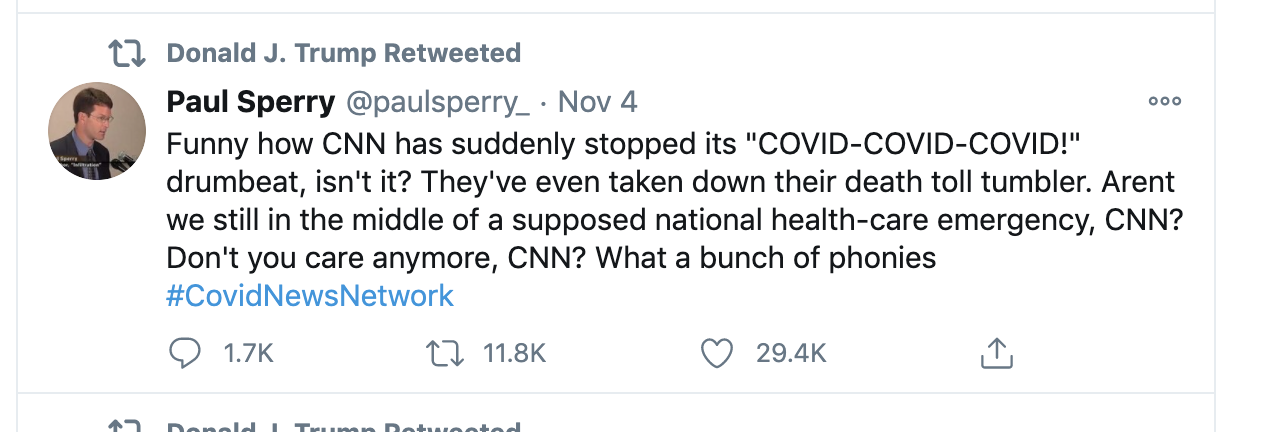Open the three-dot more options menu
The image size is (1276, 432).
point(1164,101)
